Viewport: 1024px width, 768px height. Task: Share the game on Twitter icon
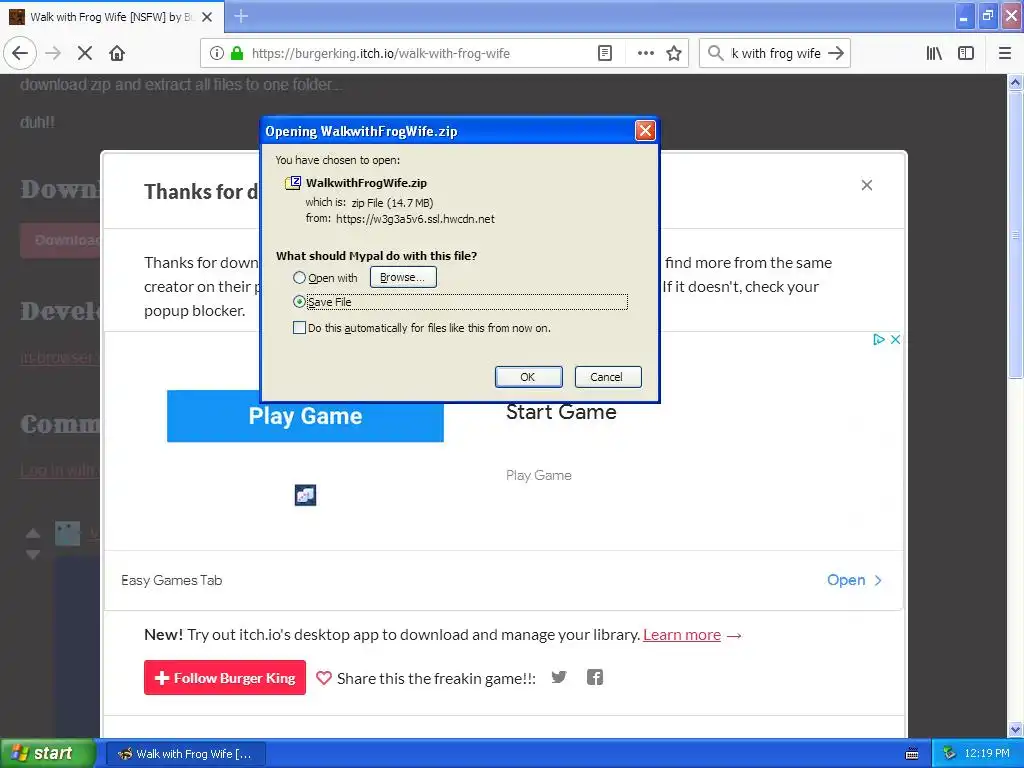click(559, 677)
